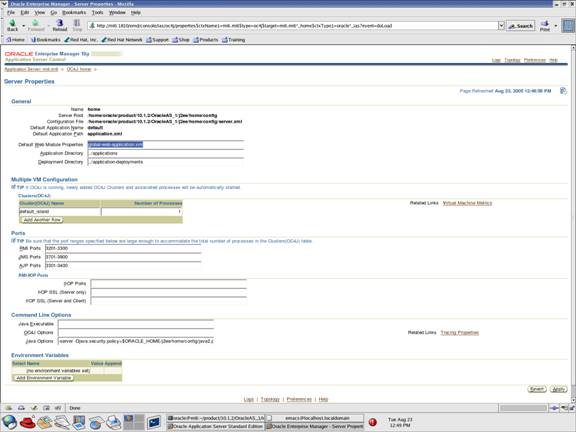Open the Products bookmark folder
Screen dimensions: 576x432
point(206,40)
